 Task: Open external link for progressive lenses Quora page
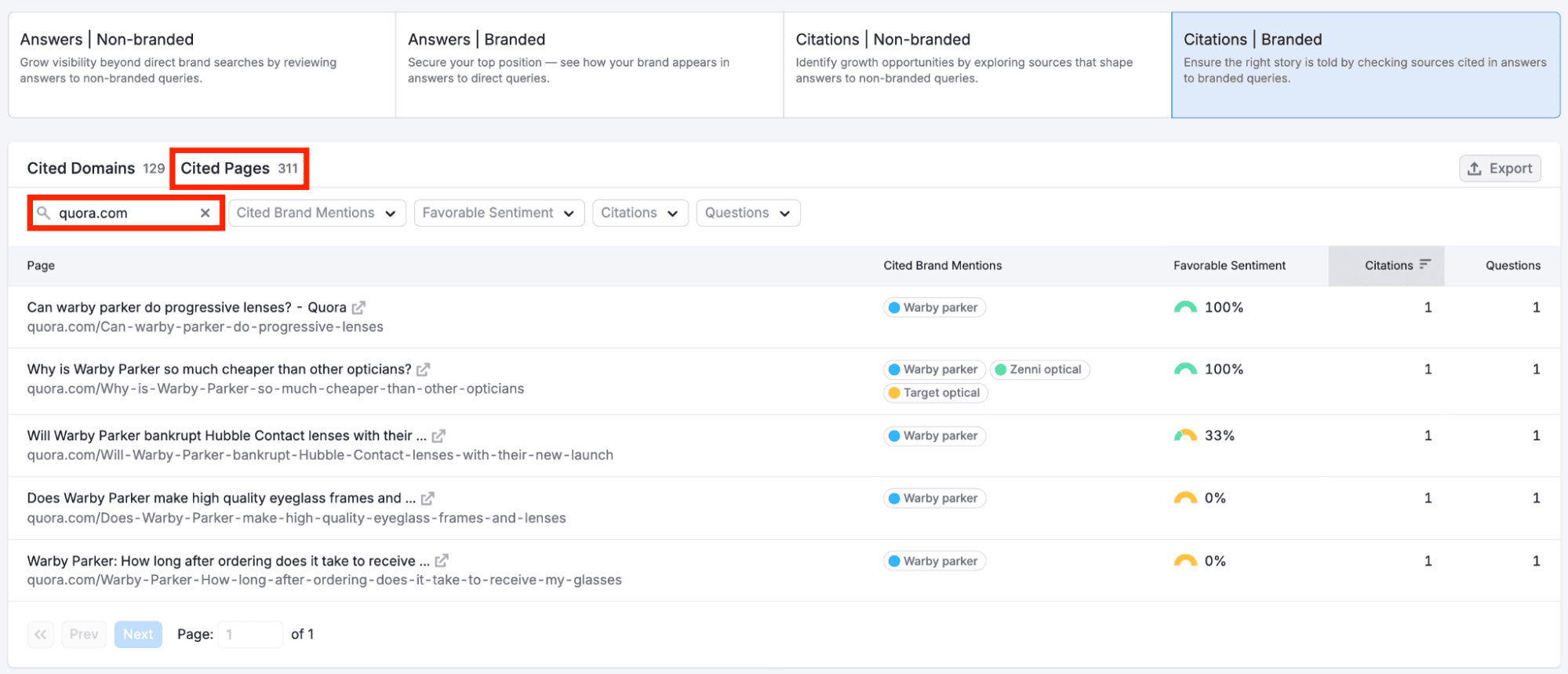(x=358, y=308)
